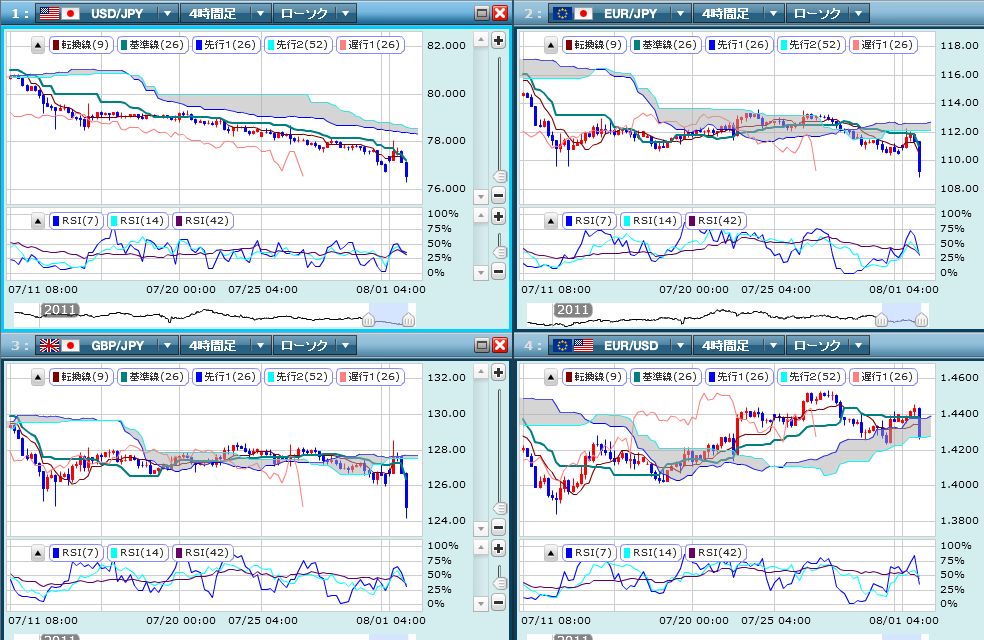Collapse EUR/JPY indicator legend with triangle icon
This screenshot has width=984, height=640.
pyautogui.click(x=550, y=45)
